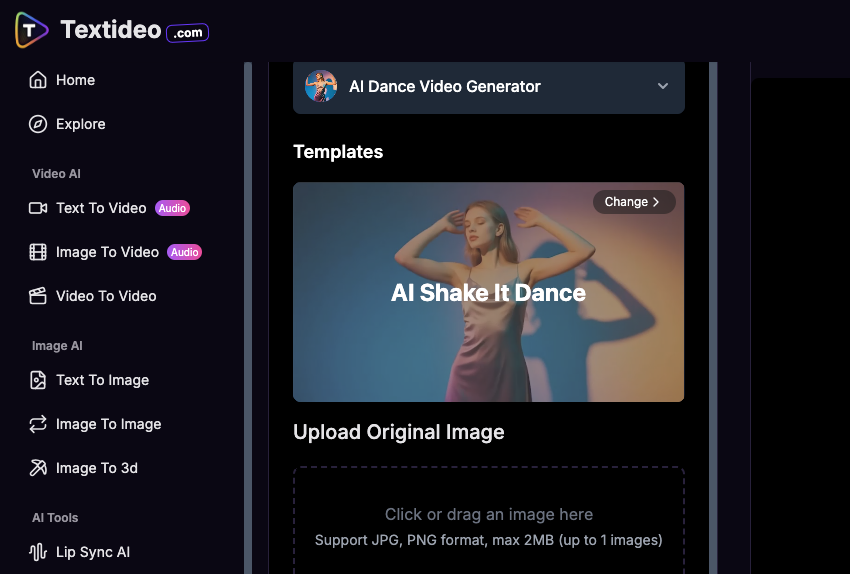Screen dimensions: 850x574
Task: Expand the AI Dance Video Generator dropdown
Action: pos(488,87)
